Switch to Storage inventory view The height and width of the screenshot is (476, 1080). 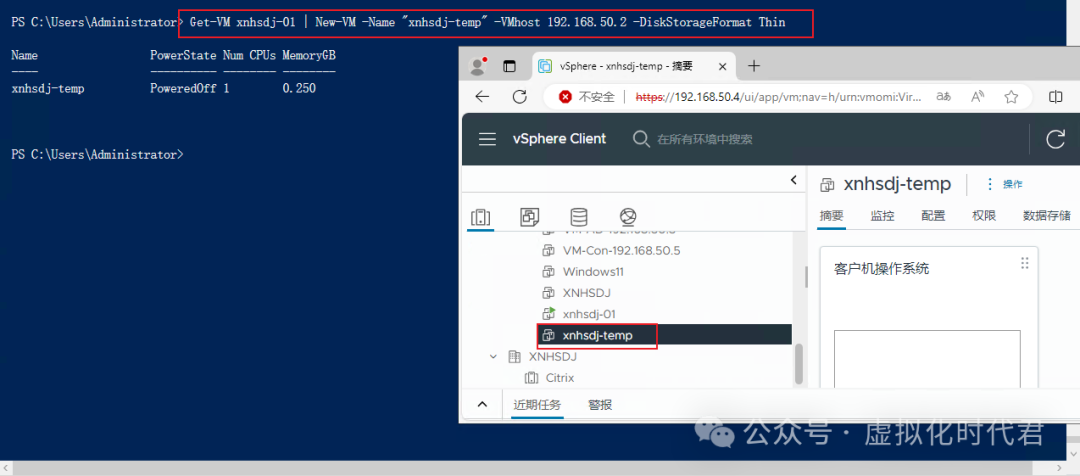point(579,218)
